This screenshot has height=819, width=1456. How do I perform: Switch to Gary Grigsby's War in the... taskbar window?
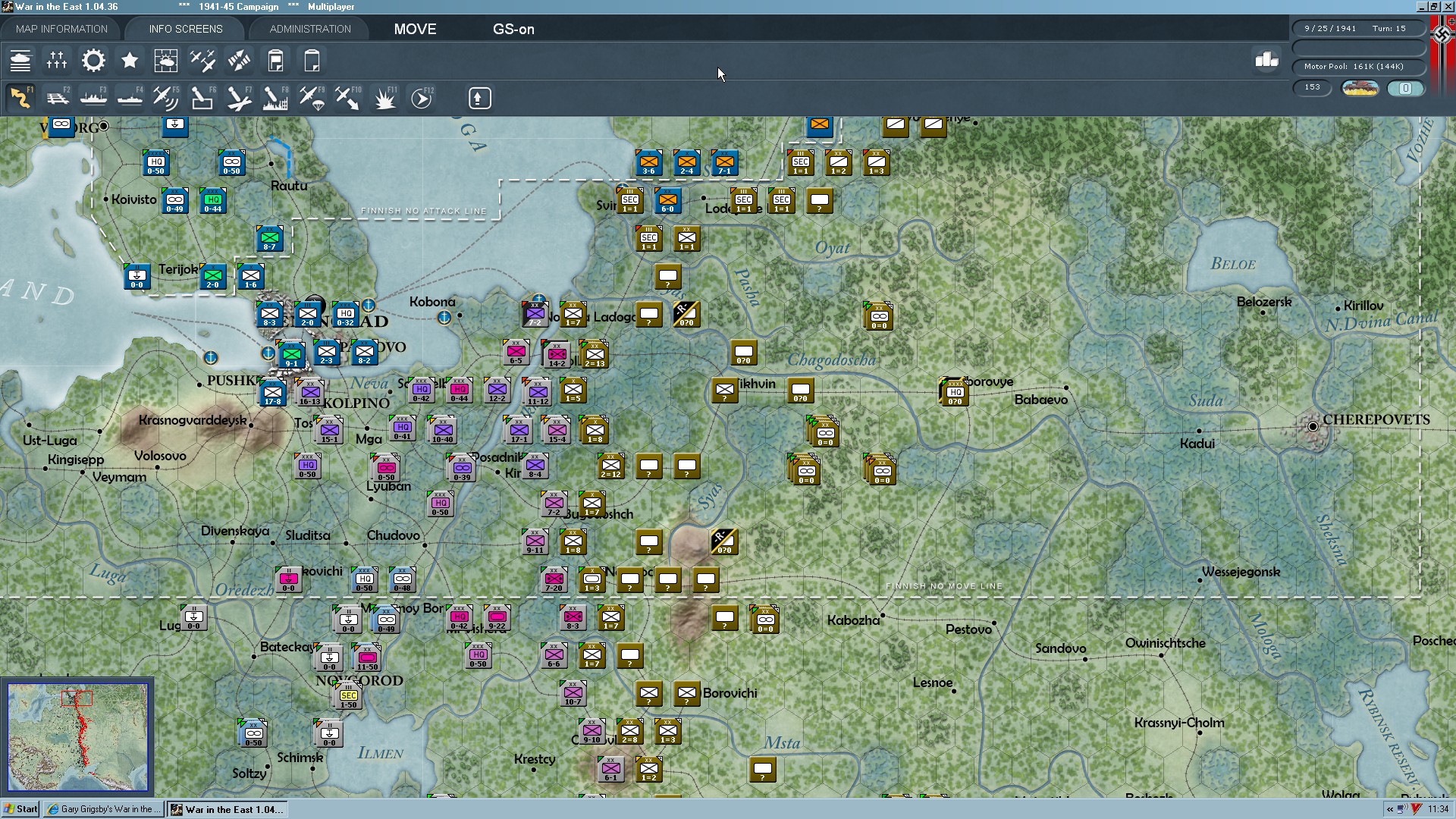tap(104, 809)
